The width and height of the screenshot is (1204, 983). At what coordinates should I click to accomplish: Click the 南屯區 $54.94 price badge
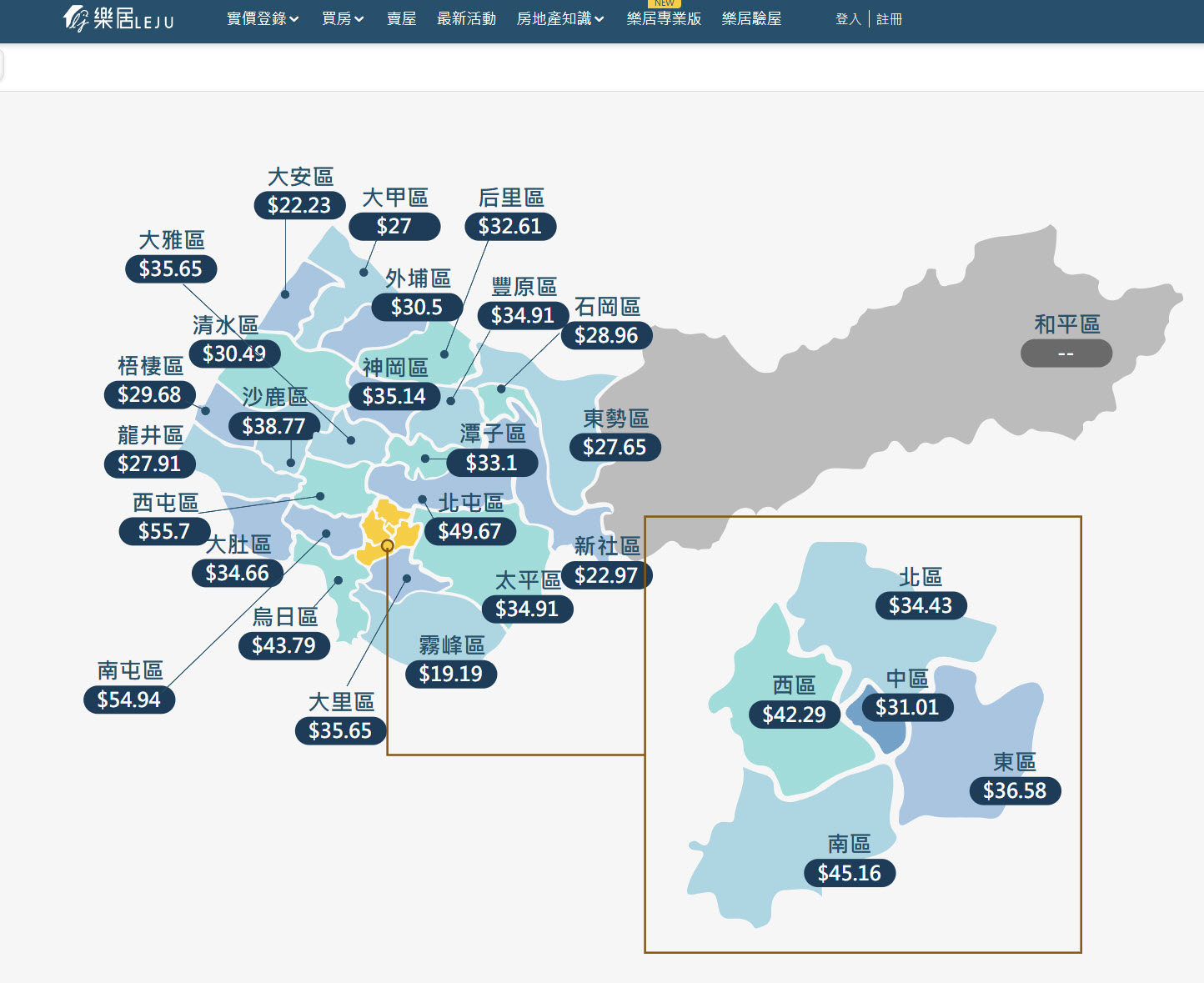[x=129, y=700]
